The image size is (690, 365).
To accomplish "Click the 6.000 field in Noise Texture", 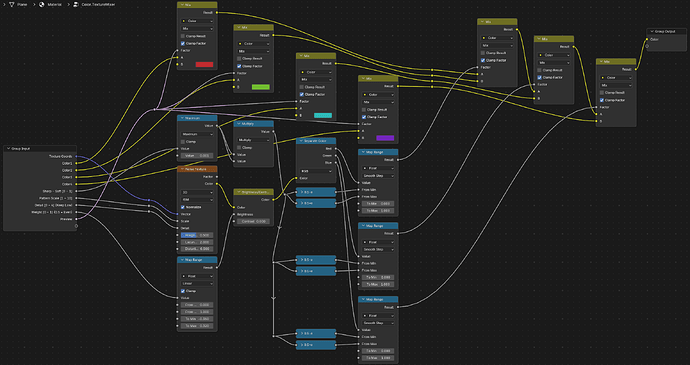I will (197, 249).
